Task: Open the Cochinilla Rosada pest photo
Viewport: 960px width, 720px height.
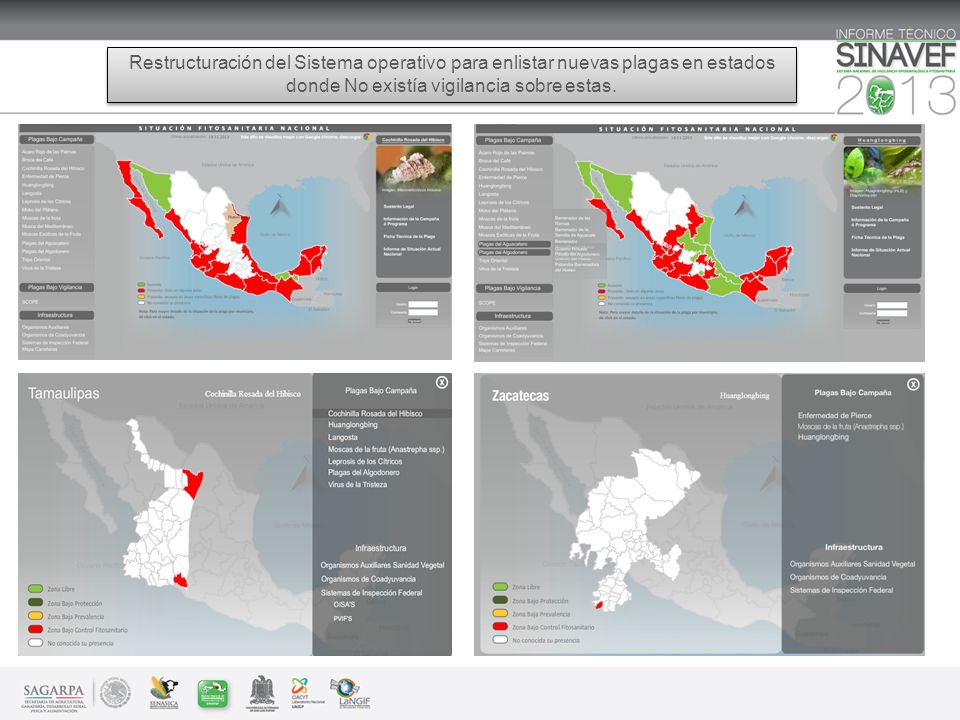Action: click(x=413, y=170)
